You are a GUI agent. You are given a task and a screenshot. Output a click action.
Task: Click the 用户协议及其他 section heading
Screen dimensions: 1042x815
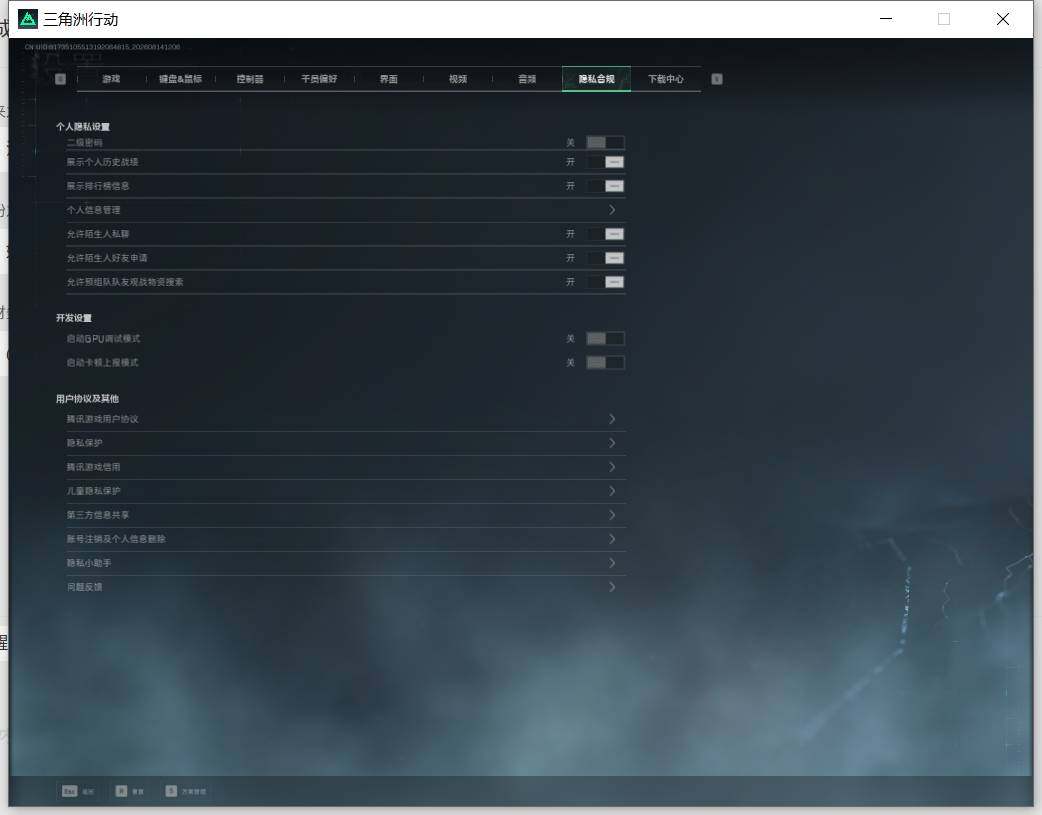tap(87, 399)
